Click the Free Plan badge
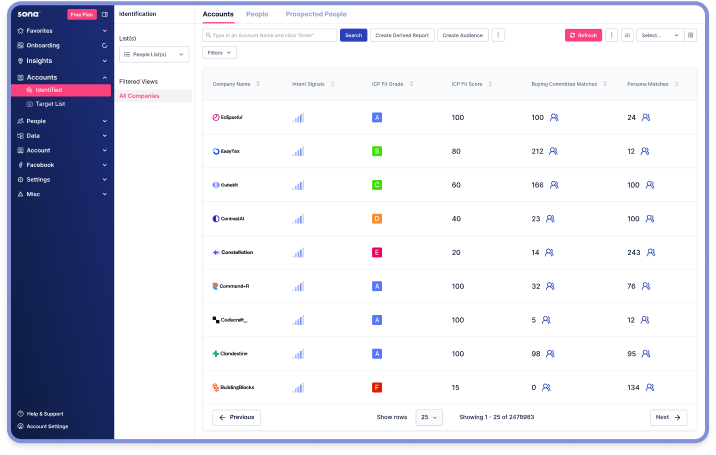This screenshot has width=716, height=455. 82,15
